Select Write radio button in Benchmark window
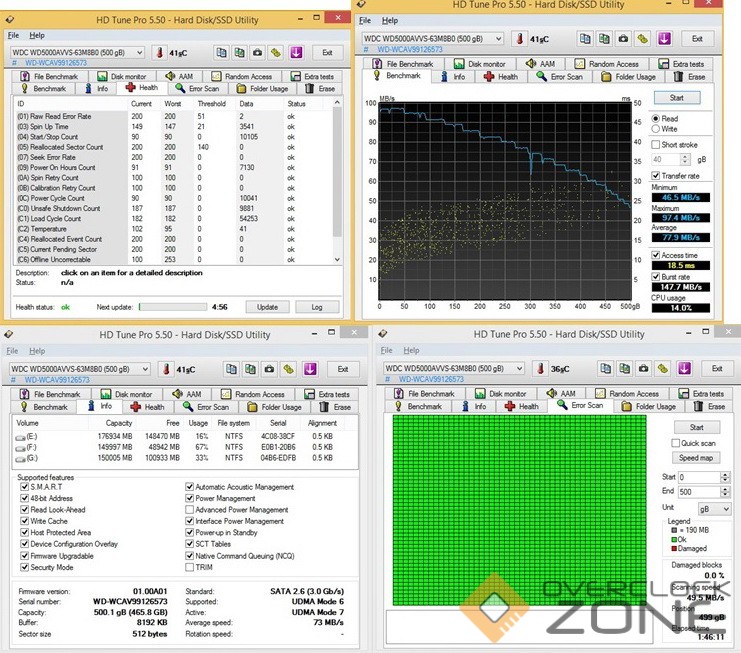The height and width of the screenshot is (653, 741). click(655, 129)
